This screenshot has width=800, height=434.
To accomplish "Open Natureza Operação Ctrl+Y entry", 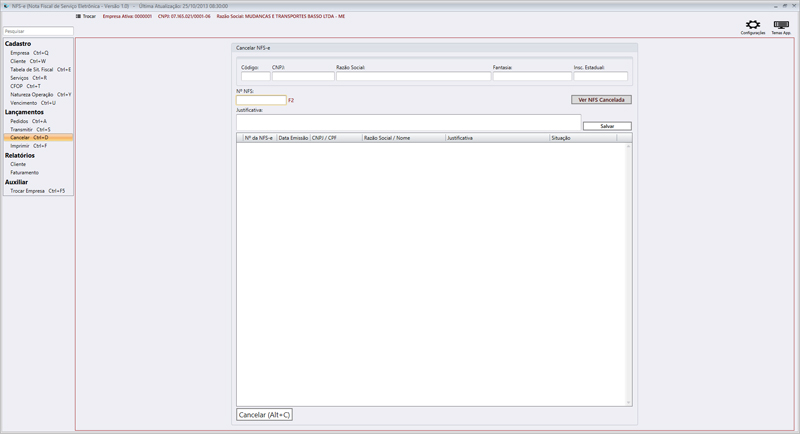I will pyautogui.click(x=40, y=94).
